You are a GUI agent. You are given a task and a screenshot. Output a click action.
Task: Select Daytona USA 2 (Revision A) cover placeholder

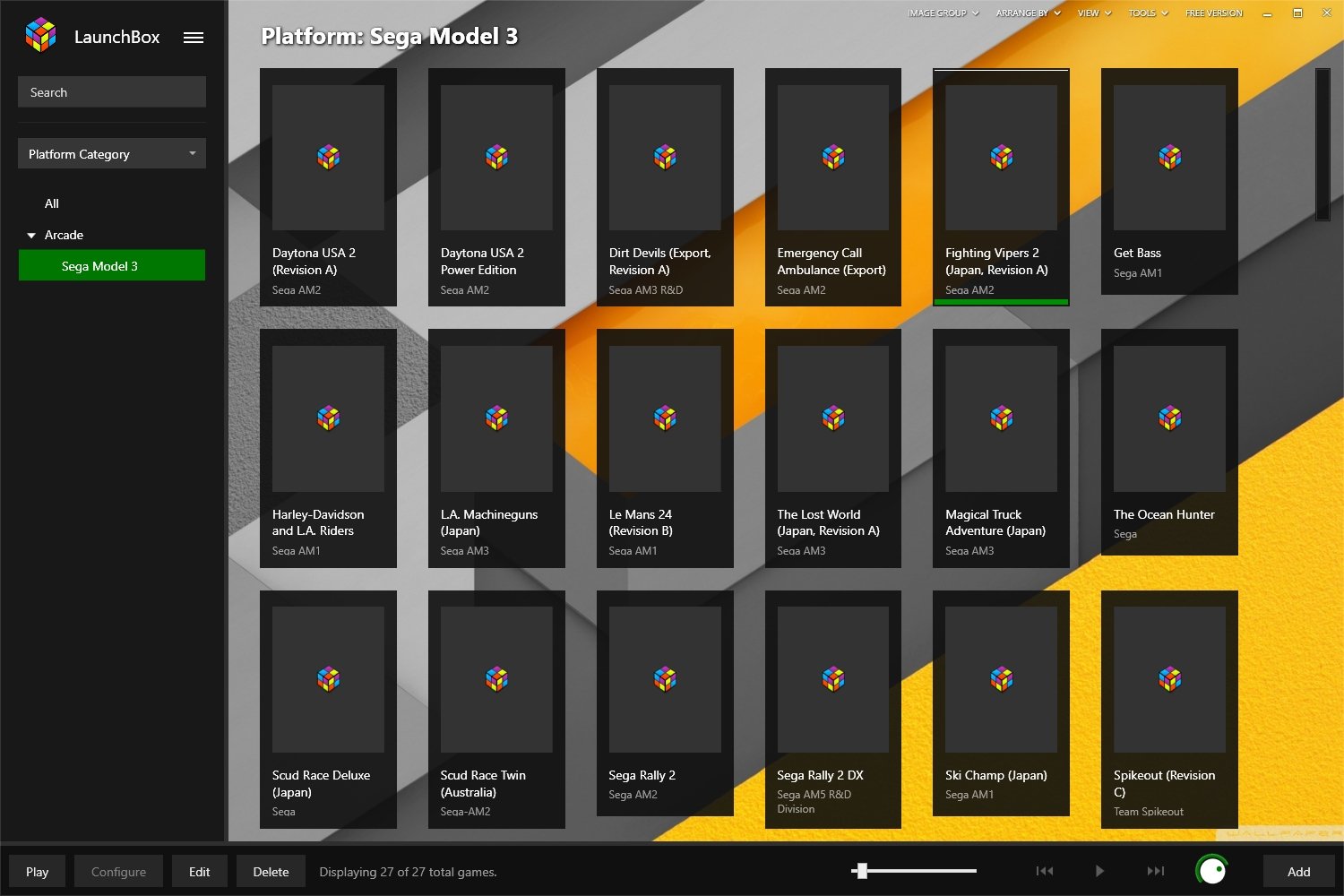[328, 158]
